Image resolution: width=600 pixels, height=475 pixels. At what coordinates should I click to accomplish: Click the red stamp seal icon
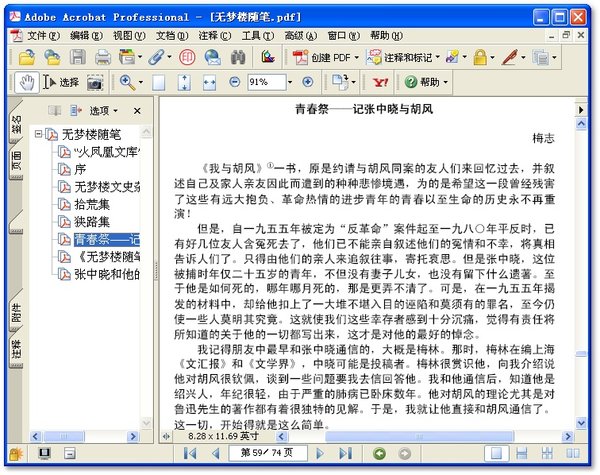pyautogui.click(x=187, y=57)
